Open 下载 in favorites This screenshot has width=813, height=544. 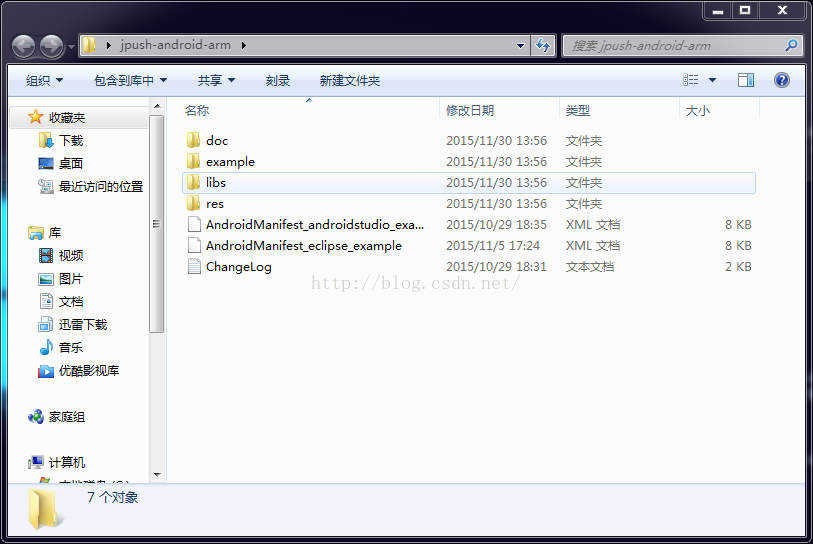click(71, 141)
